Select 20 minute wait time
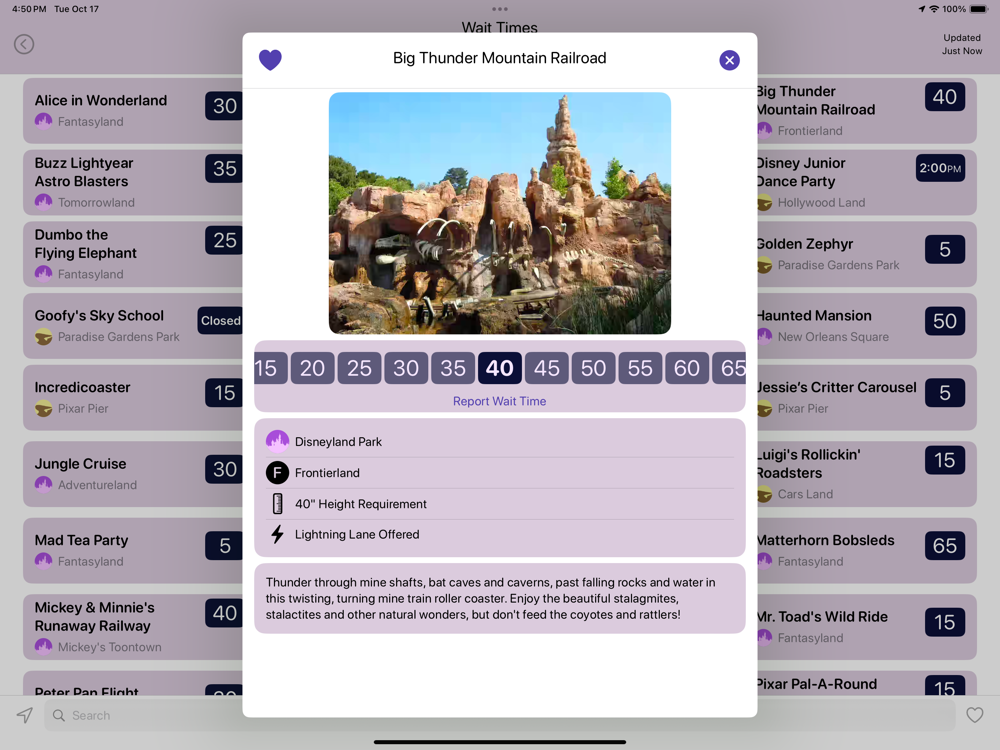1000x750 pixels. (x=312, y=368)
